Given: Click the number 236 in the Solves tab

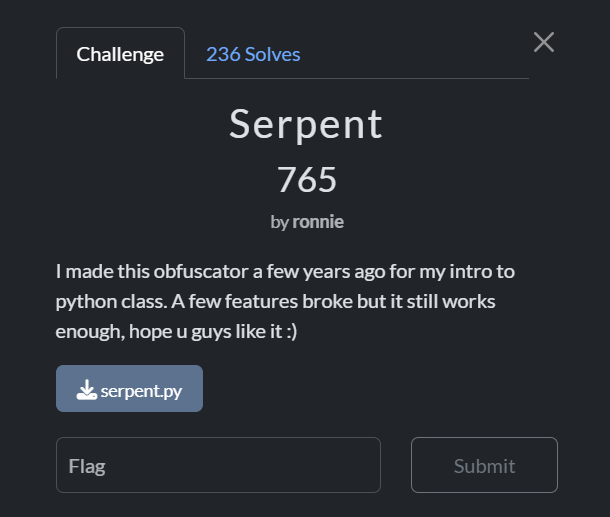Looking at the screenshot, I should [x=223, y=54].
